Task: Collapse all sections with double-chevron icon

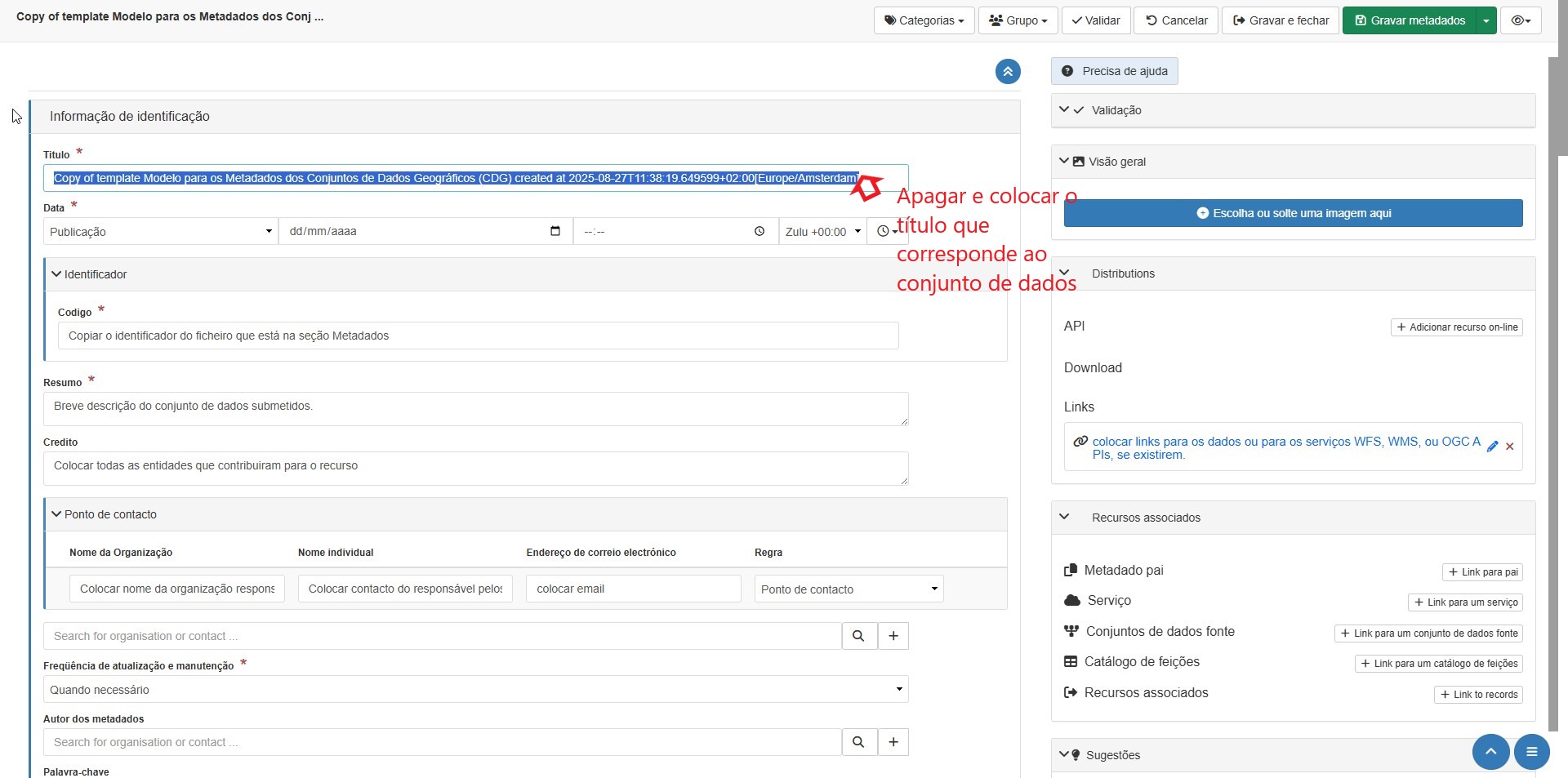Action: pos(1008,72)
